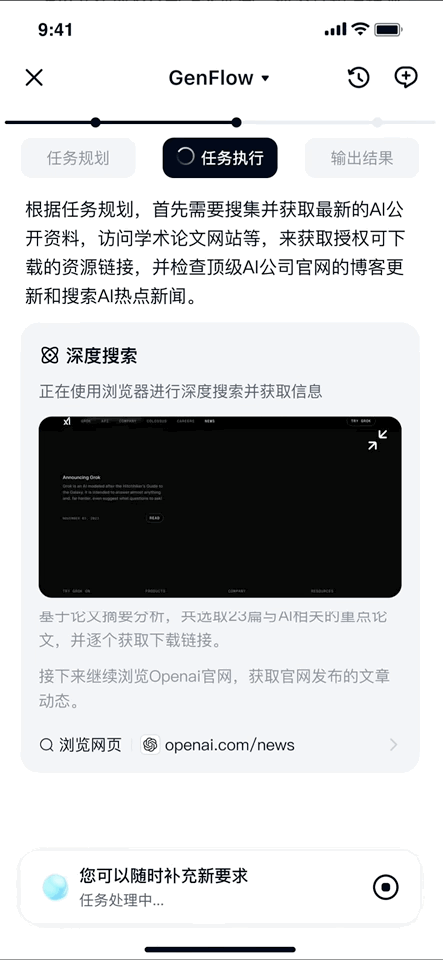443x960 pixels.
Task: Open the xAI Grok browser preview thumbnail
Action: [x=220, y=507]
